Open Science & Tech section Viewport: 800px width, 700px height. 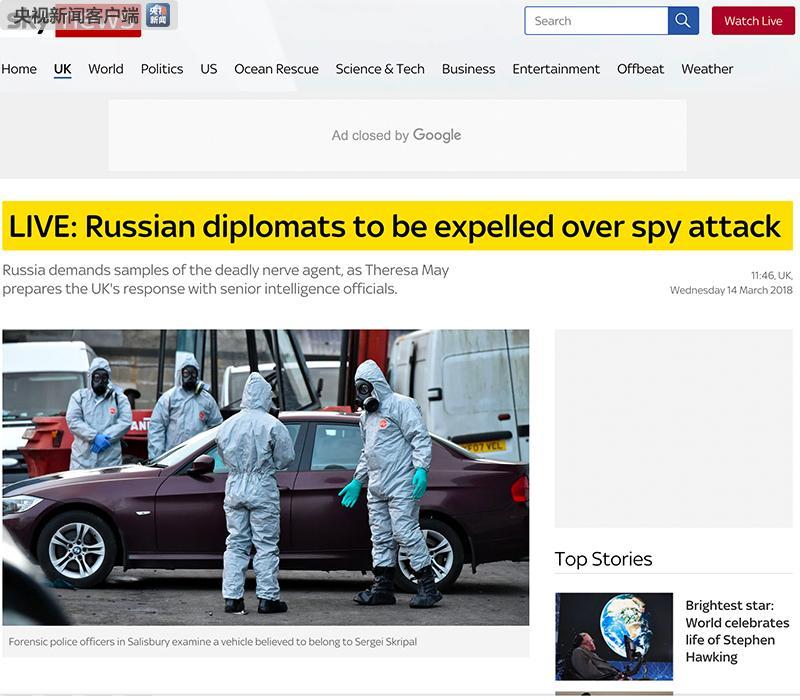(380, 69)
